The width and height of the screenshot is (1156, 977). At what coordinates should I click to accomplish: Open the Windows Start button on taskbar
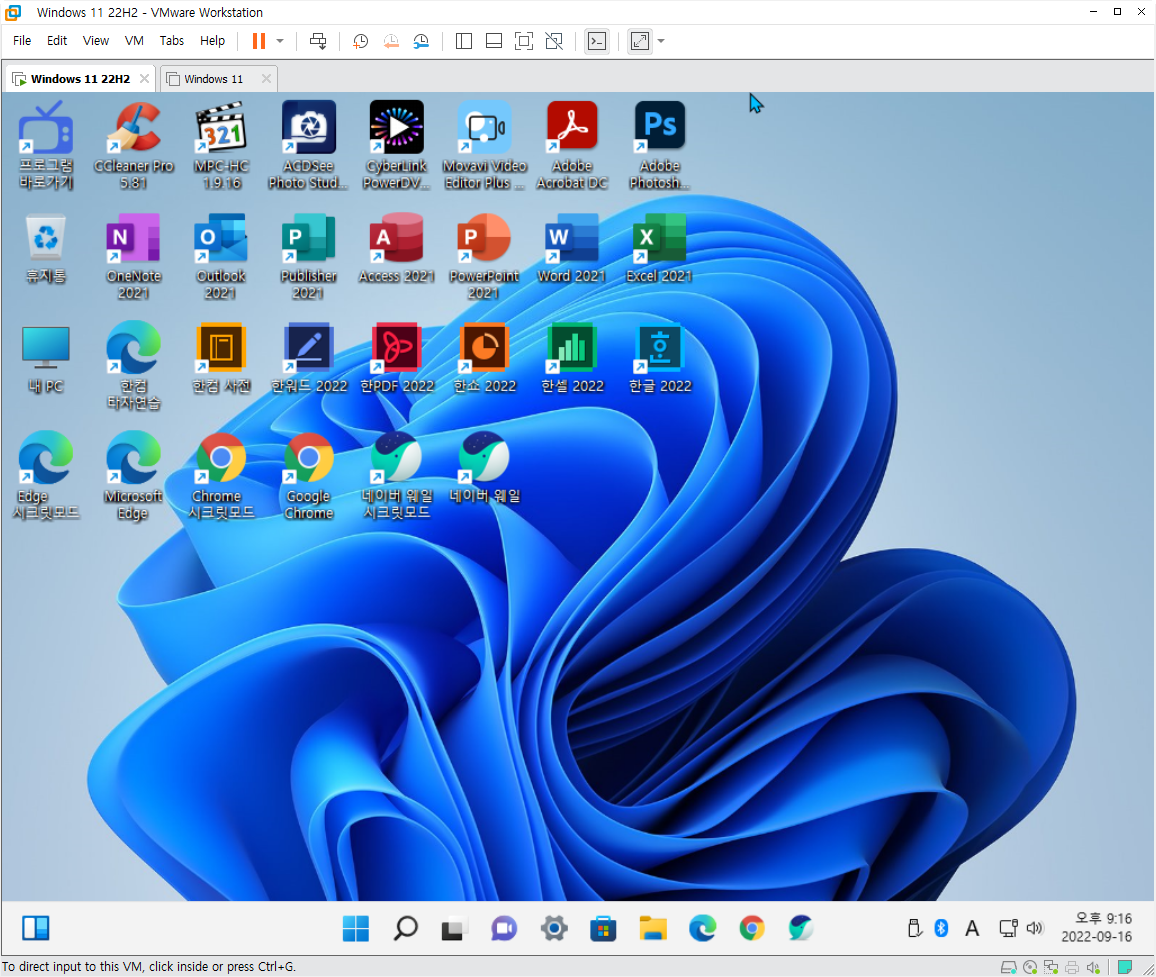coord(356,928)
